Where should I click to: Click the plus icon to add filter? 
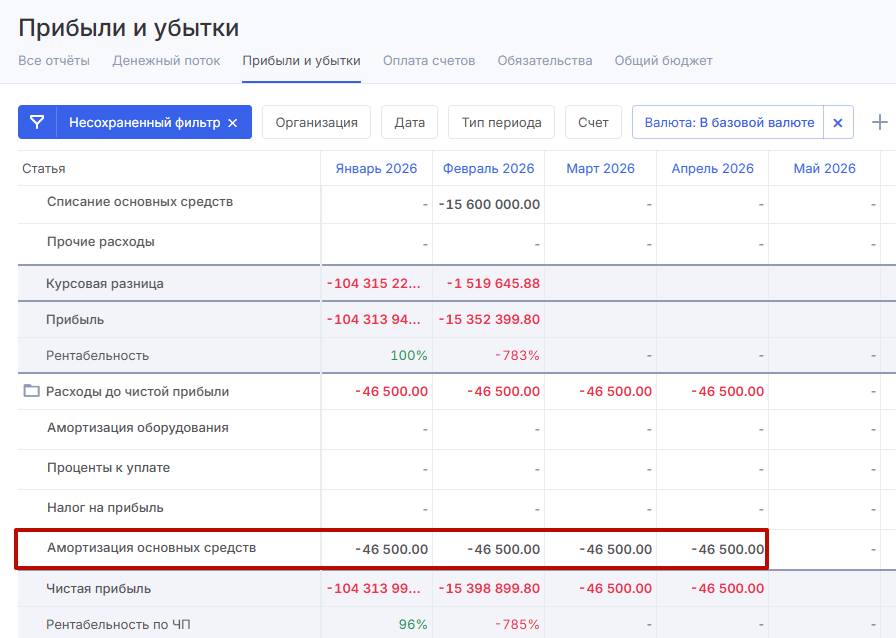tap(880, 122)
